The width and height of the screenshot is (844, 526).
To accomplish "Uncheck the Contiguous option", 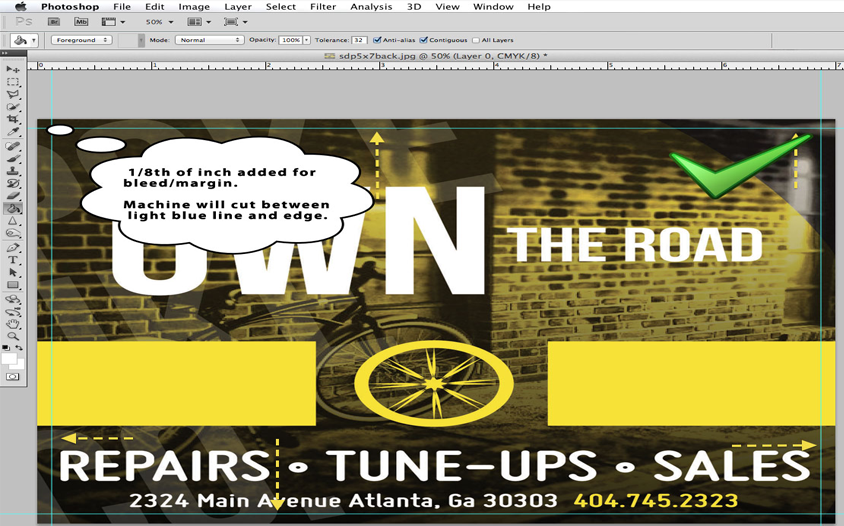I will point(424,40).
